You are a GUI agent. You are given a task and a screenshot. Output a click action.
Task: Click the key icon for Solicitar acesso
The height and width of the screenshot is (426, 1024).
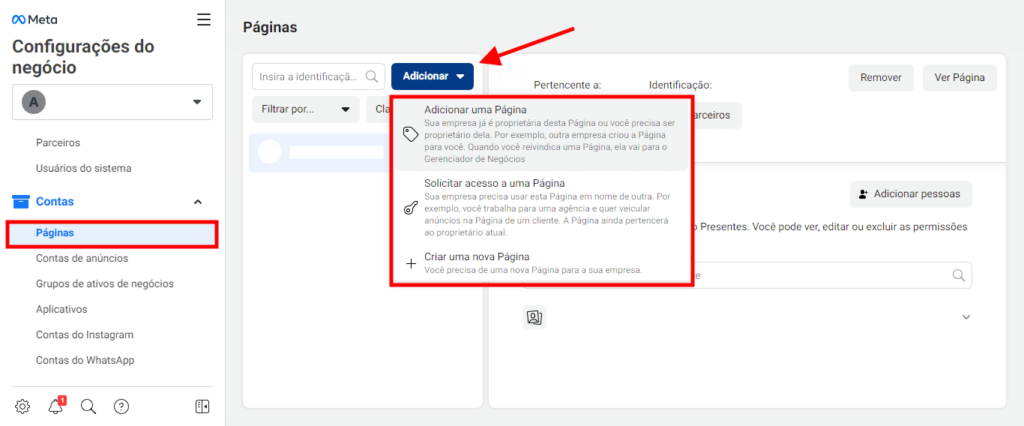pos(410,208)
